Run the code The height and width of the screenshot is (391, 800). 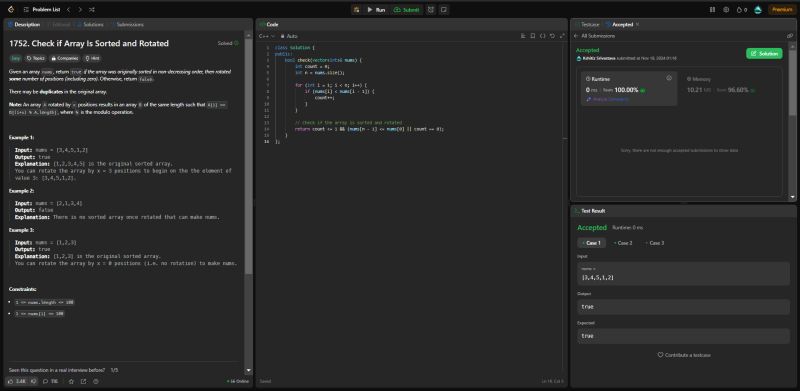click(x=377, y=10)
